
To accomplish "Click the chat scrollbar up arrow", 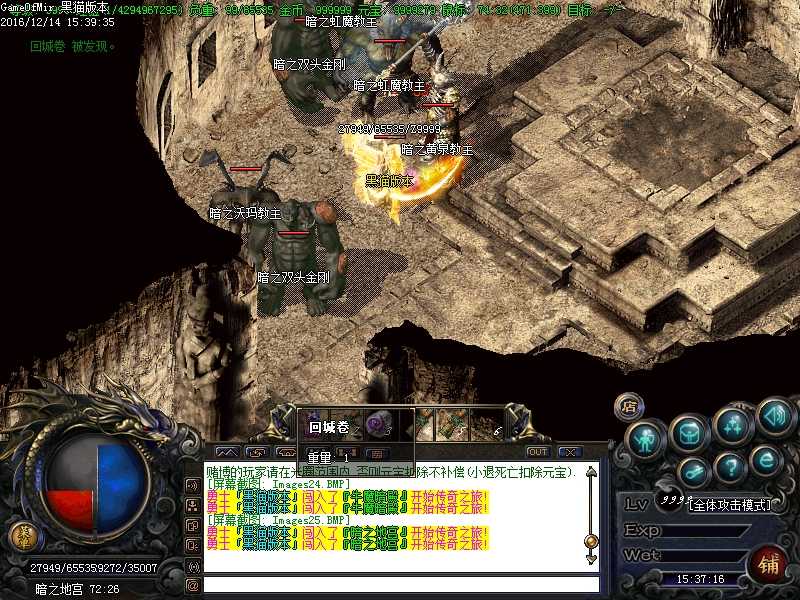I will (591, 472).
